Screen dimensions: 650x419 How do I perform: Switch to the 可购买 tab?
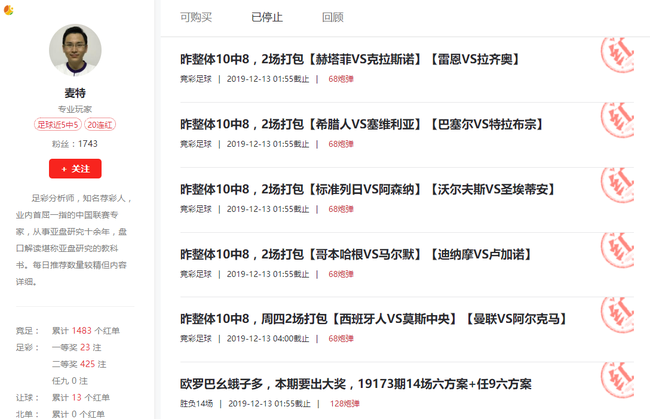(196, 17)
